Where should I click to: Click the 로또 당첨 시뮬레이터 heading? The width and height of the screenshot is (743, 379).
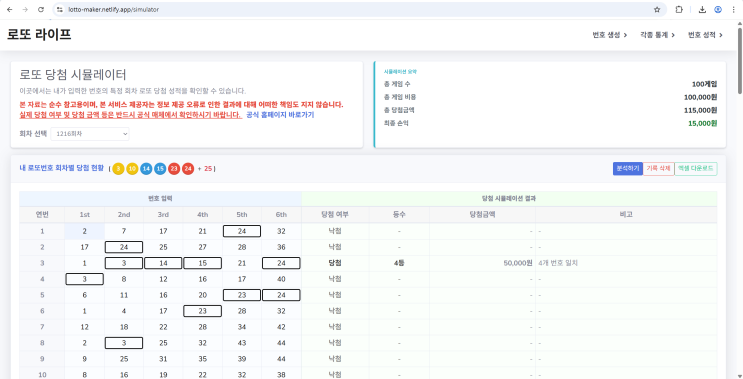[x=72, y=75]
